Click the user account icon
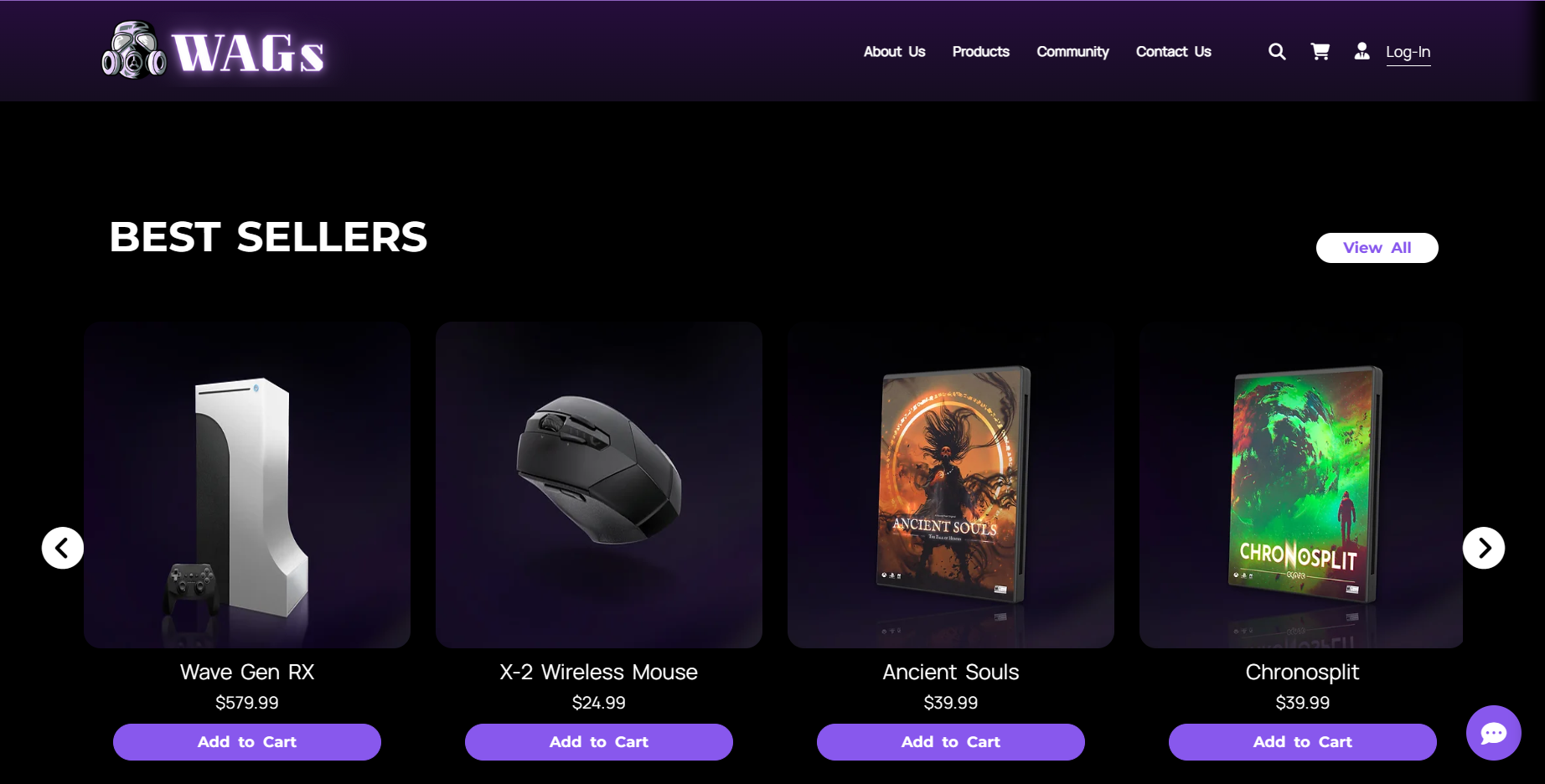 1361,51
